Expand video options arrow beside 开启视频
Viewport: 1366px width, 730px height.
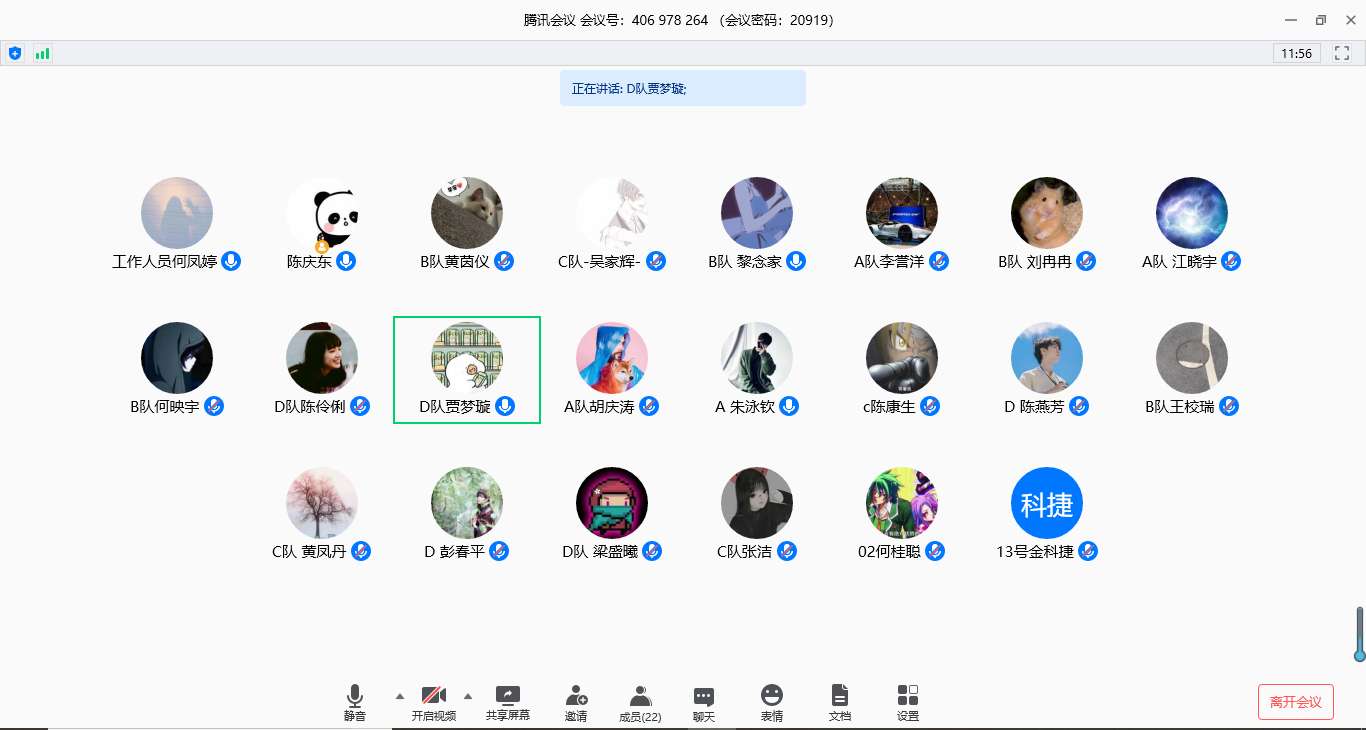coord(467,695)
